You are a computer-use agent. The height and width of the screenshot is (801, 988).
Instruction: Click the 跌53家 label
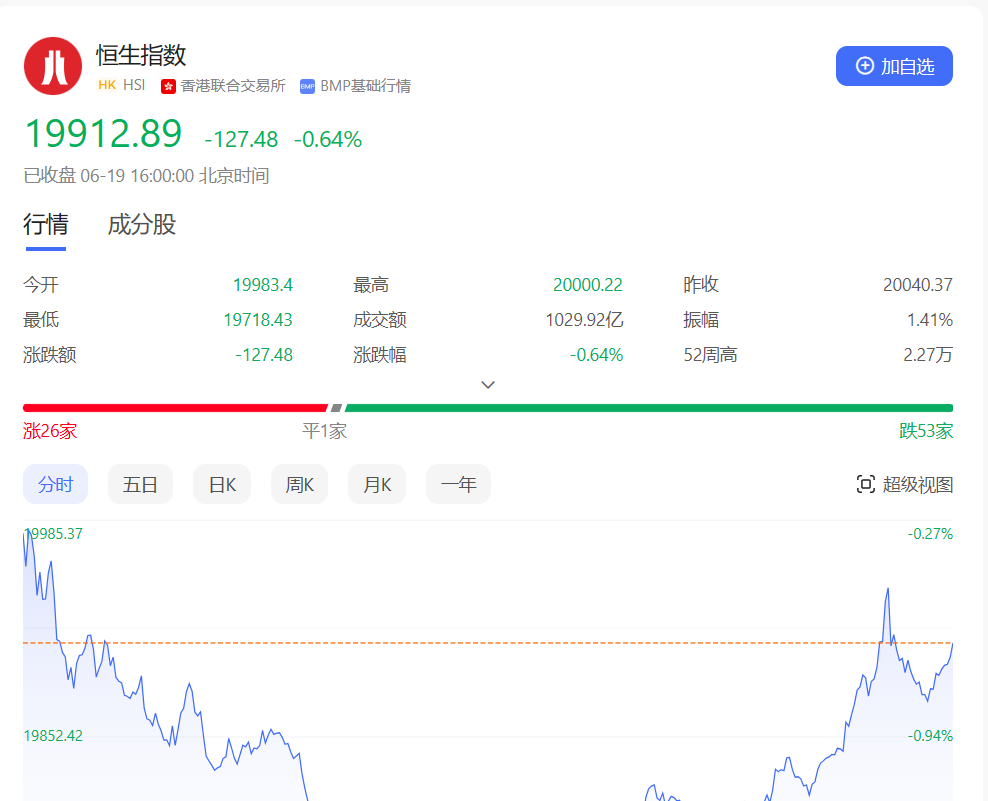926,431
